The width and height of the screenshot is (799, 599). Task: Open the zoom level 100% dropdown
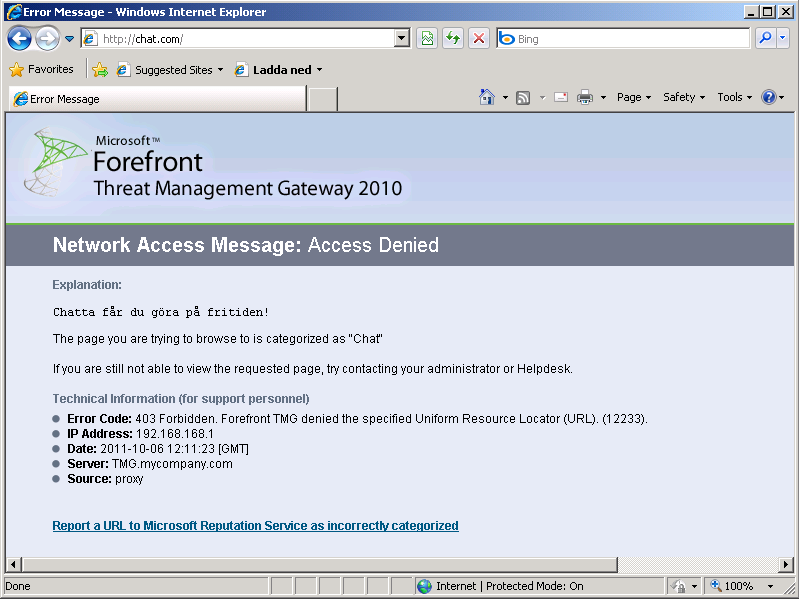click(x=770, y=586)
